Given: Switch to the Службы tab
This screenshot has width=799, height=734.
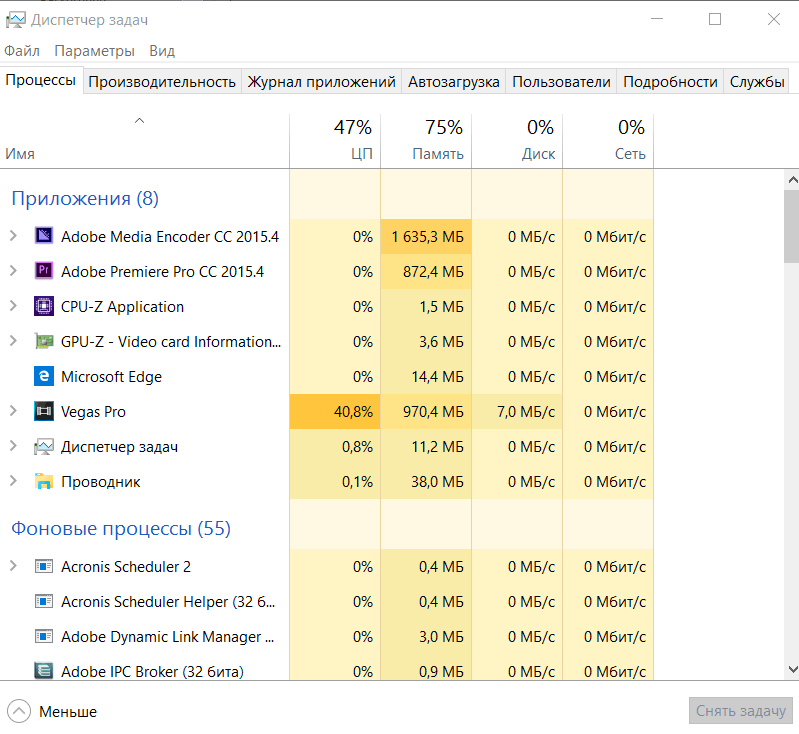Looking at the screenshot, I should pos(757,82).
